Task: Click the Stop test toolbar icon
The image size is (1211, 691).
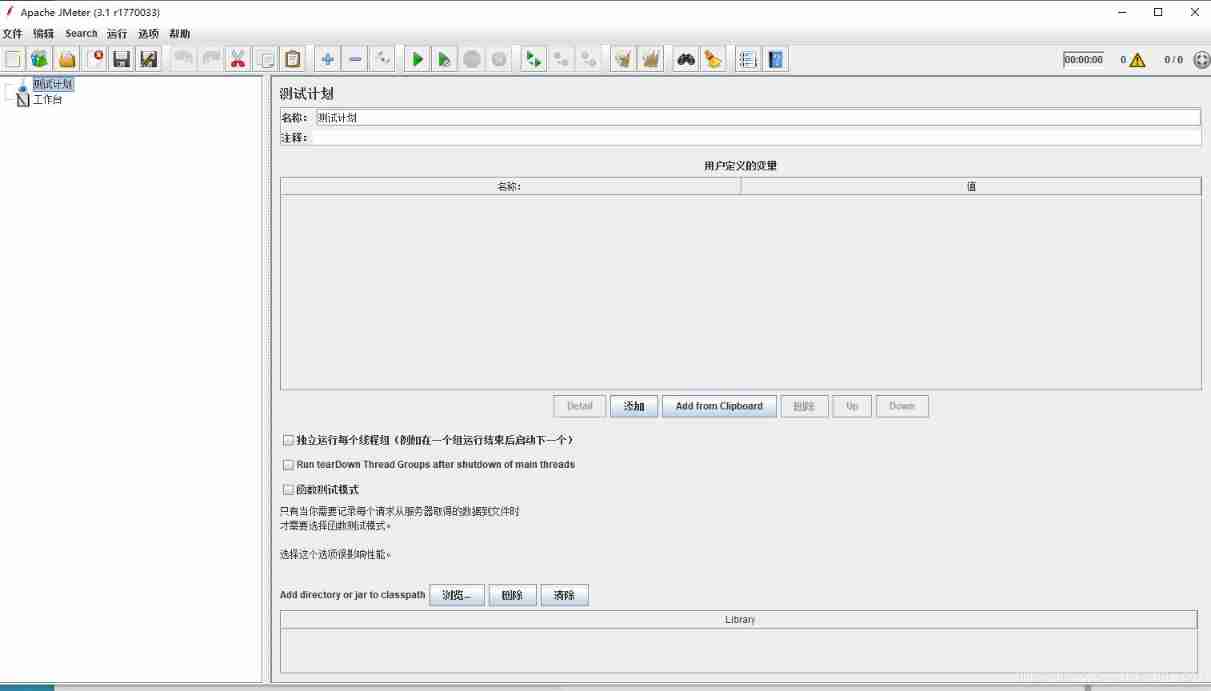Action: (472, 59)
